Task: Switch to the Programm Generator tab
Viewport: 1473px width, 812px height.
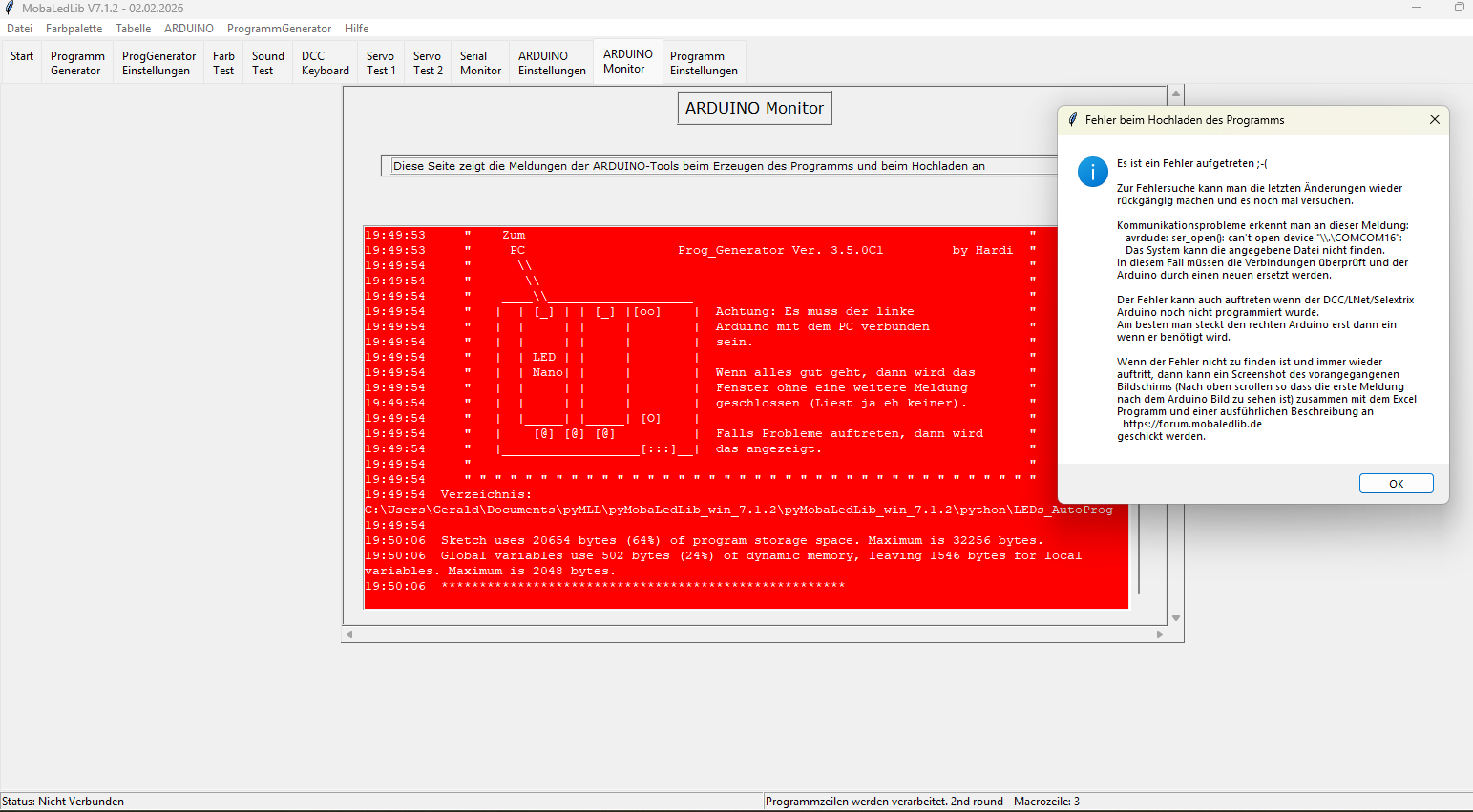Action: click(76, 63)
